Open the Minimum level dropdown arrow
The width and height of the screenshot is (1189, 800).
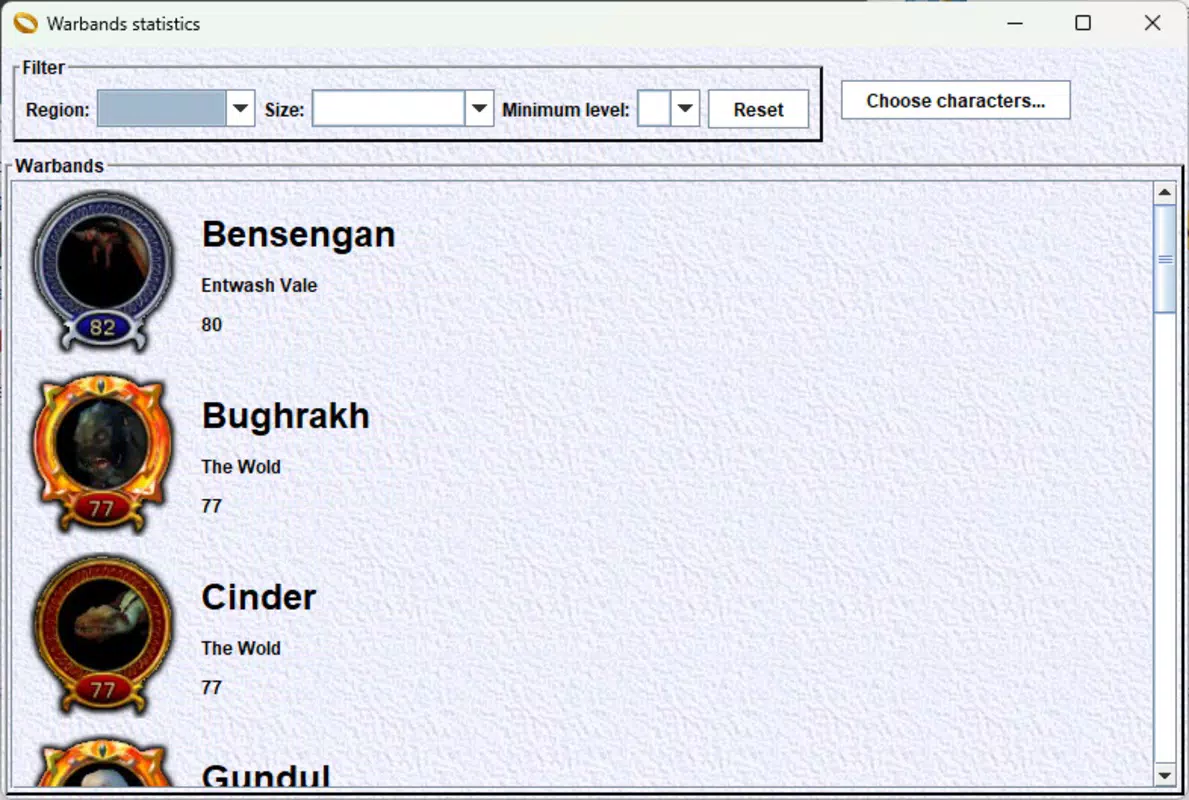(685, 109)
